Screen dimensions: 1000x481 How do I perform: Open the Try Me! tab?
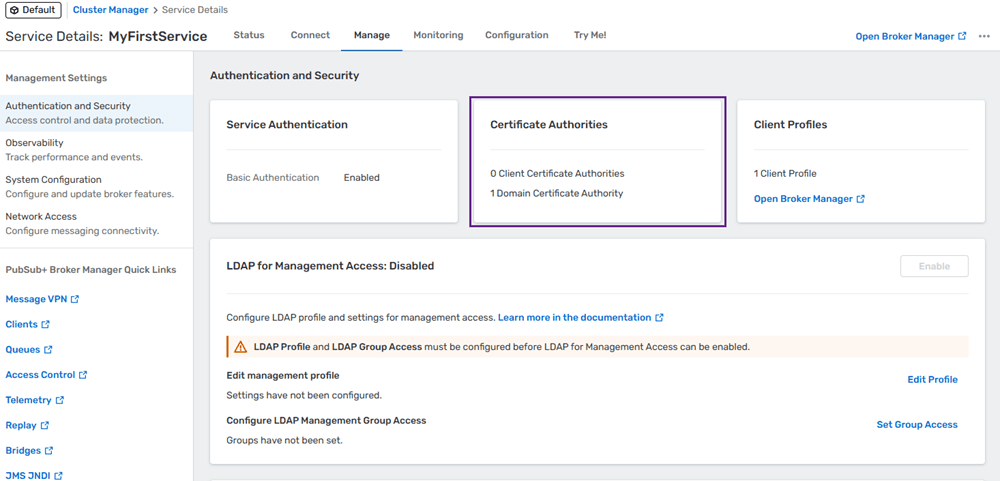(590, 35)
